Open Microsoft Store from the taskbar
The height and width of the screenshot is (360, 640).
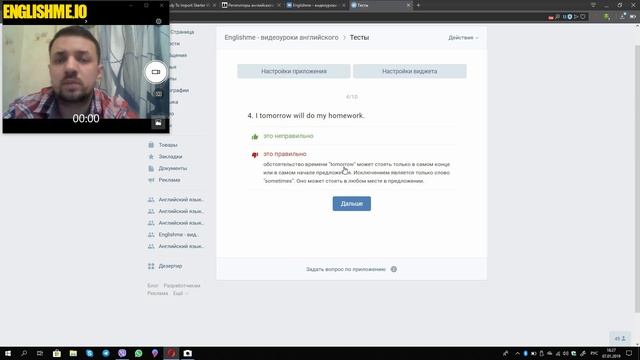tap(57, 353)
